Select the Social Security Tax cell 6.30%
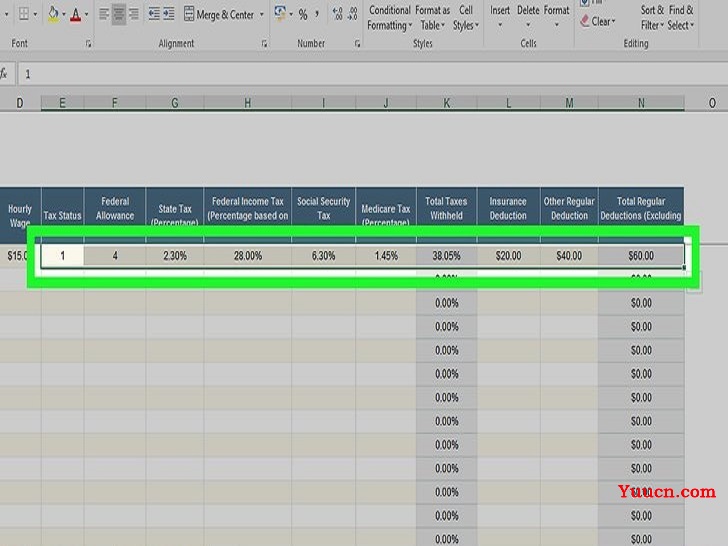Image resolution: width=728 pixels, height=546 pixels. pyautogui.click(x=323, y=256)
